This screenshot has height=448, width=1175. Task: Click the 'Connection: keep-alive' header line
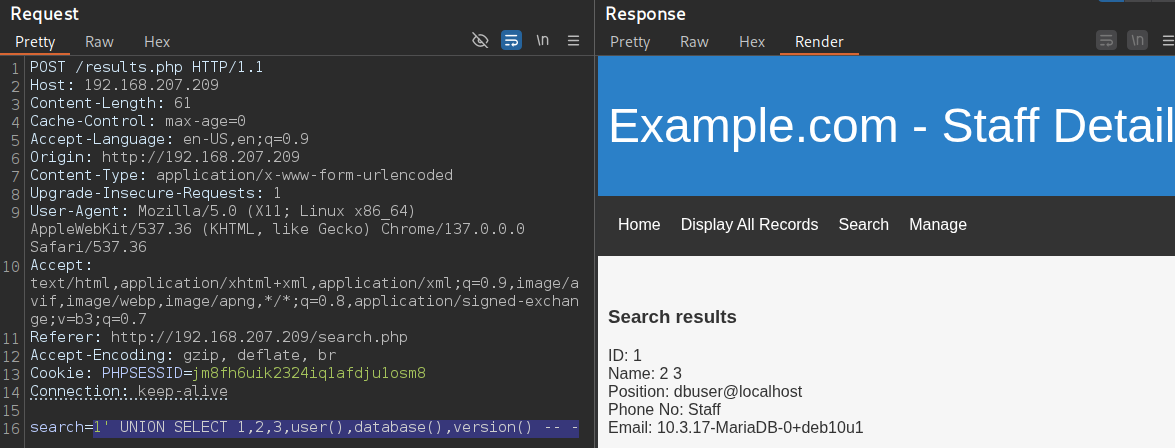129,391
